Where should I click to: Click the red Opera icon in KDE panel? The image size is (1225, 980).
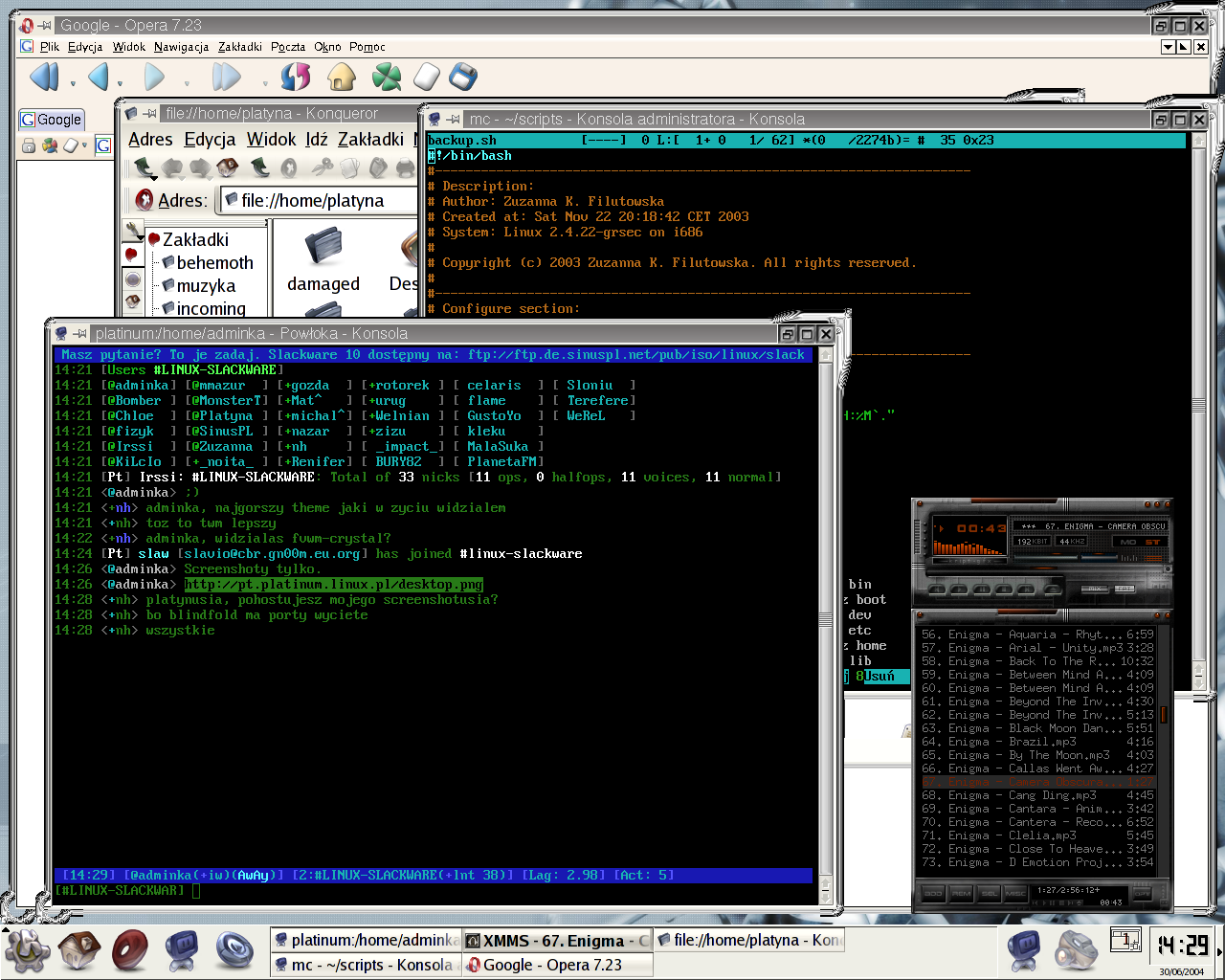[129, 949]
